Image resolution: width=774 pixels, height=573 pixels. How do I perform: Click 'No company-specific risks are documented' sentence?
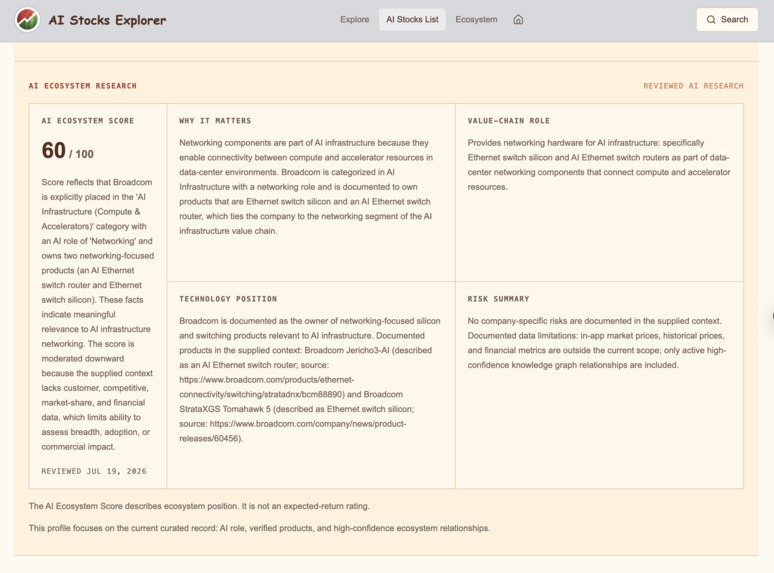click(594, 321)
